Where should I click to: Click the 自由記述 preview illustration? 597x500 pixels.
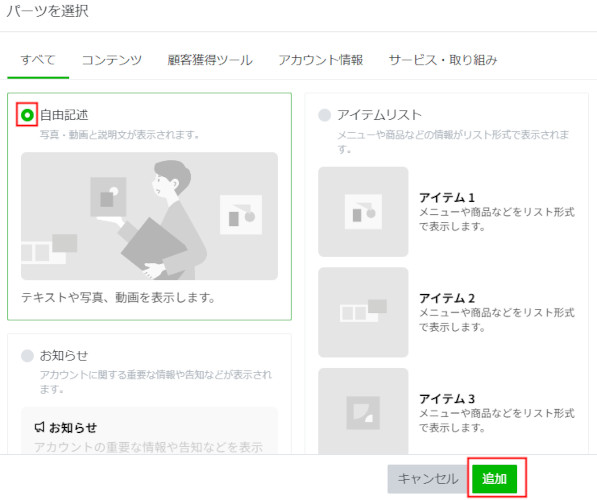click(149, 216)
